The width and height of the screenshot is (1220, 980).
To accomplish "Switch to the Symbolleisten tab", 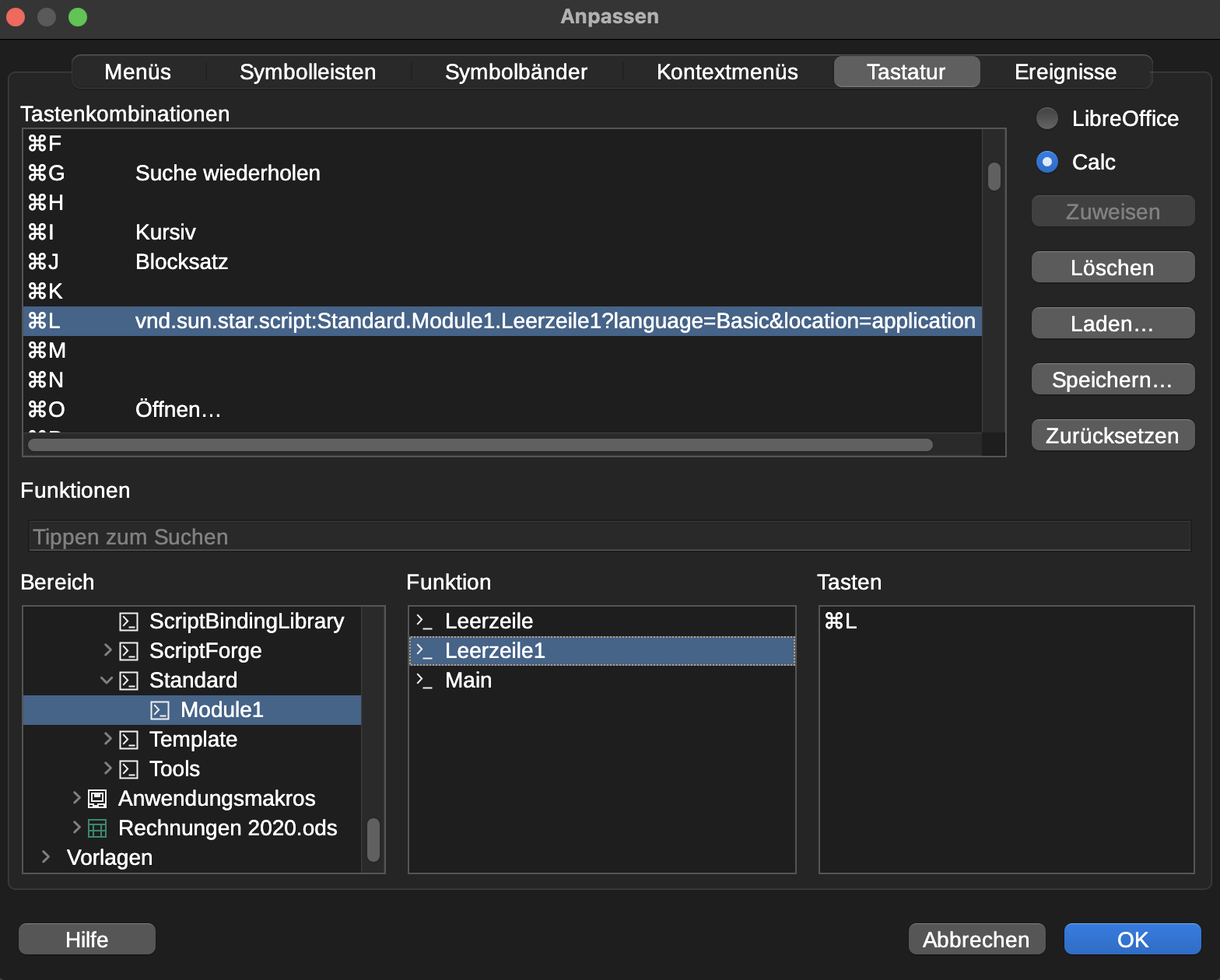I will (x=307, y=72).
